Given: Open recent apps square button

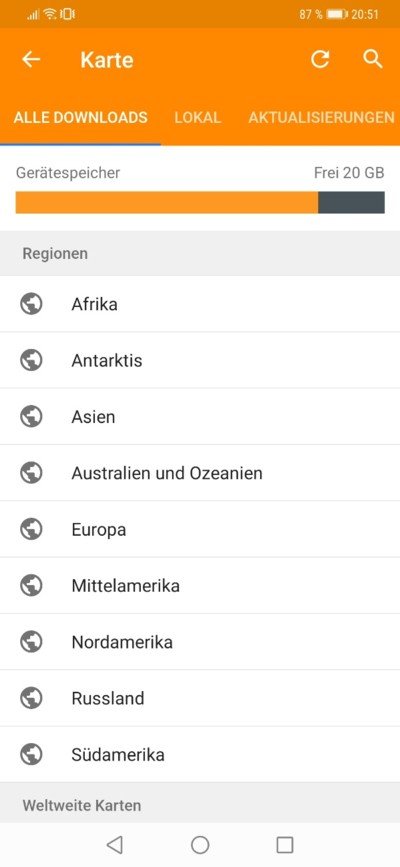Looking at the screenshot, I should [284, 844].
